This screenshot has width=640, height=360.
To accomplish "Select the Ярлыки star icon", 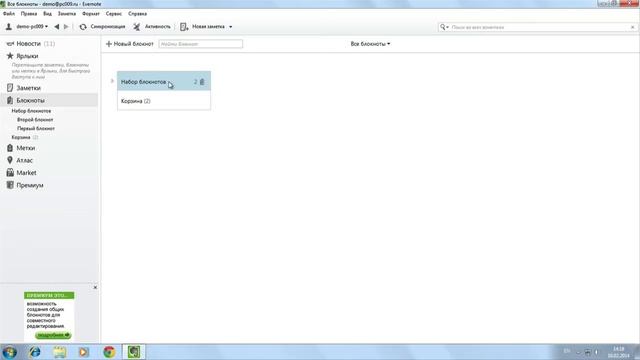I will tap(10, 56).
